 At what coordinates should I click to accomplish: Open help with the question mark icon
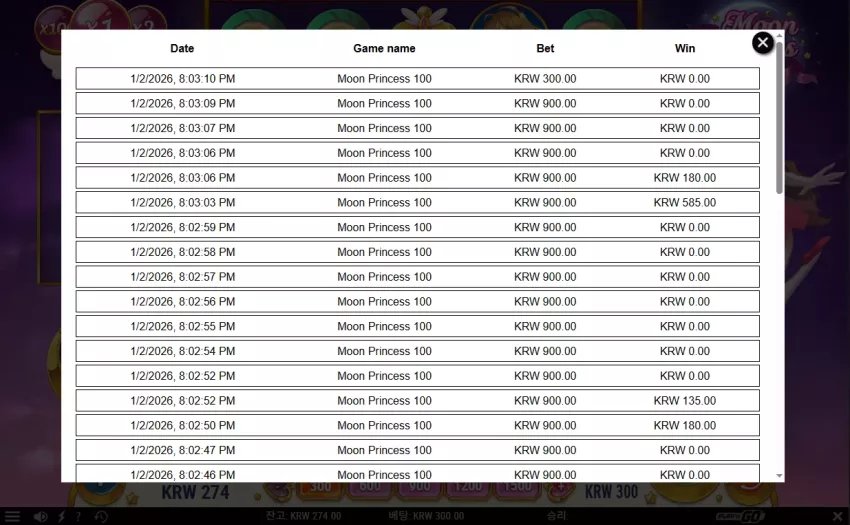79,516
